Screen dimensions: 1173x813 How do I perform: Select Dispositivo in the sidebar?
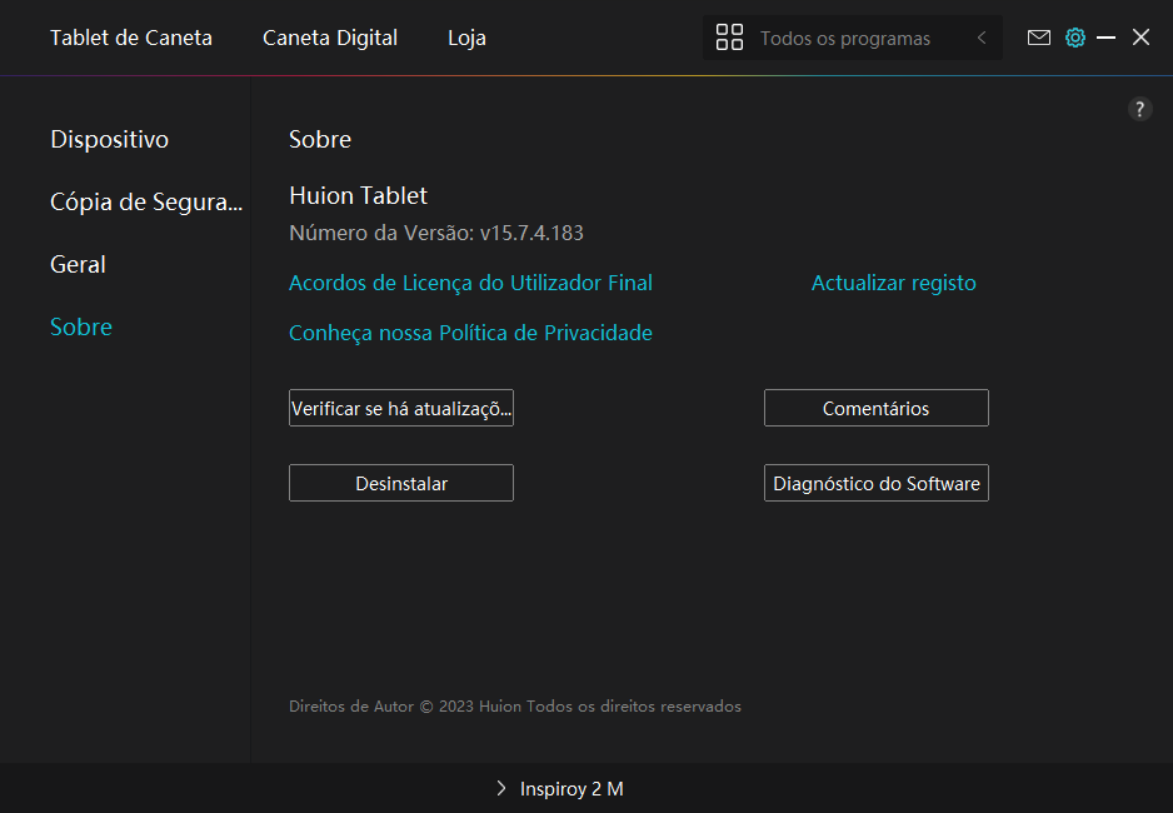tap(109, 139)
